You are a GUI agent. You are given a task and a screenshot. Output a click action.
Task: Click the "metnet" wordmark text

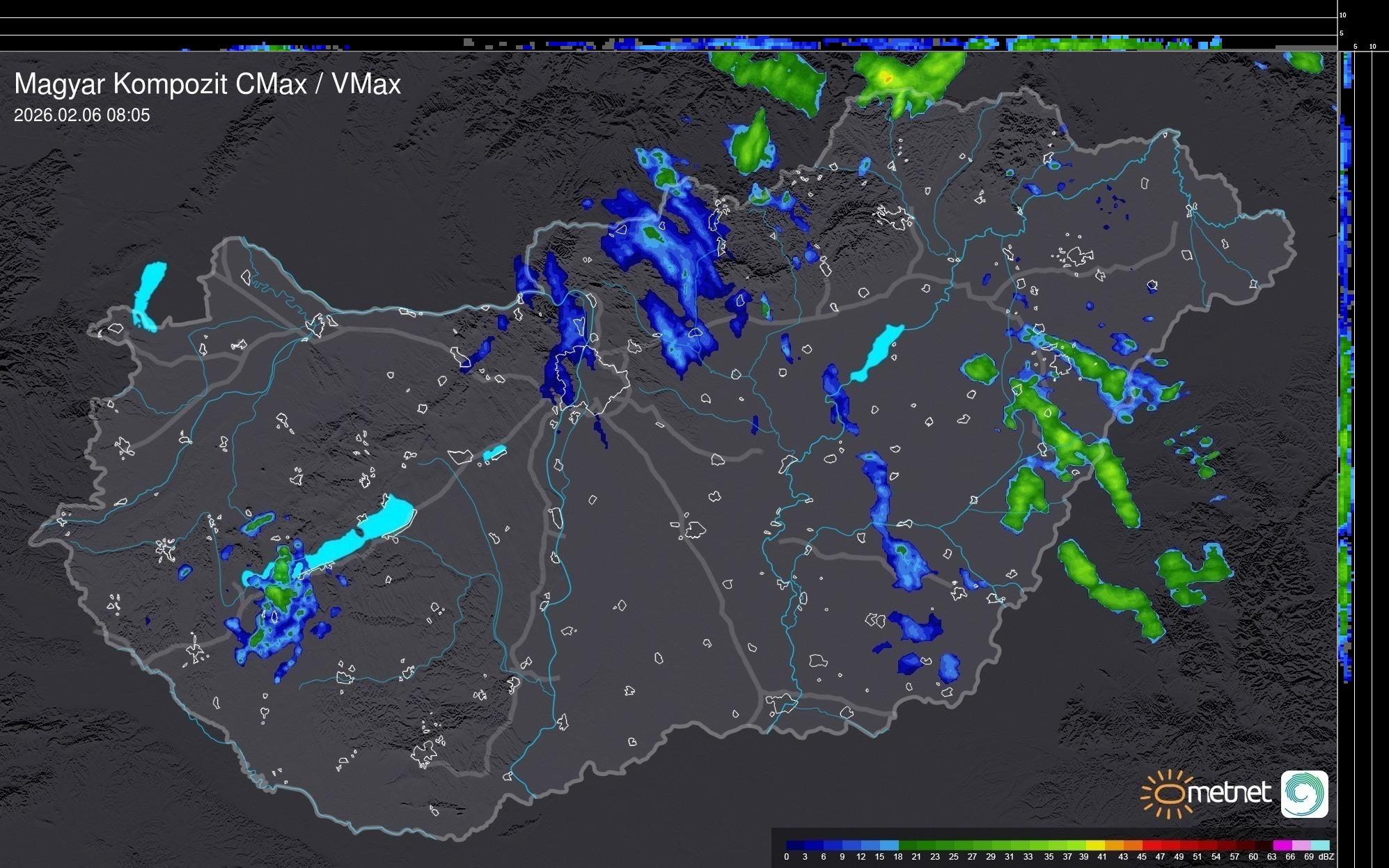tap(1230, 793)
